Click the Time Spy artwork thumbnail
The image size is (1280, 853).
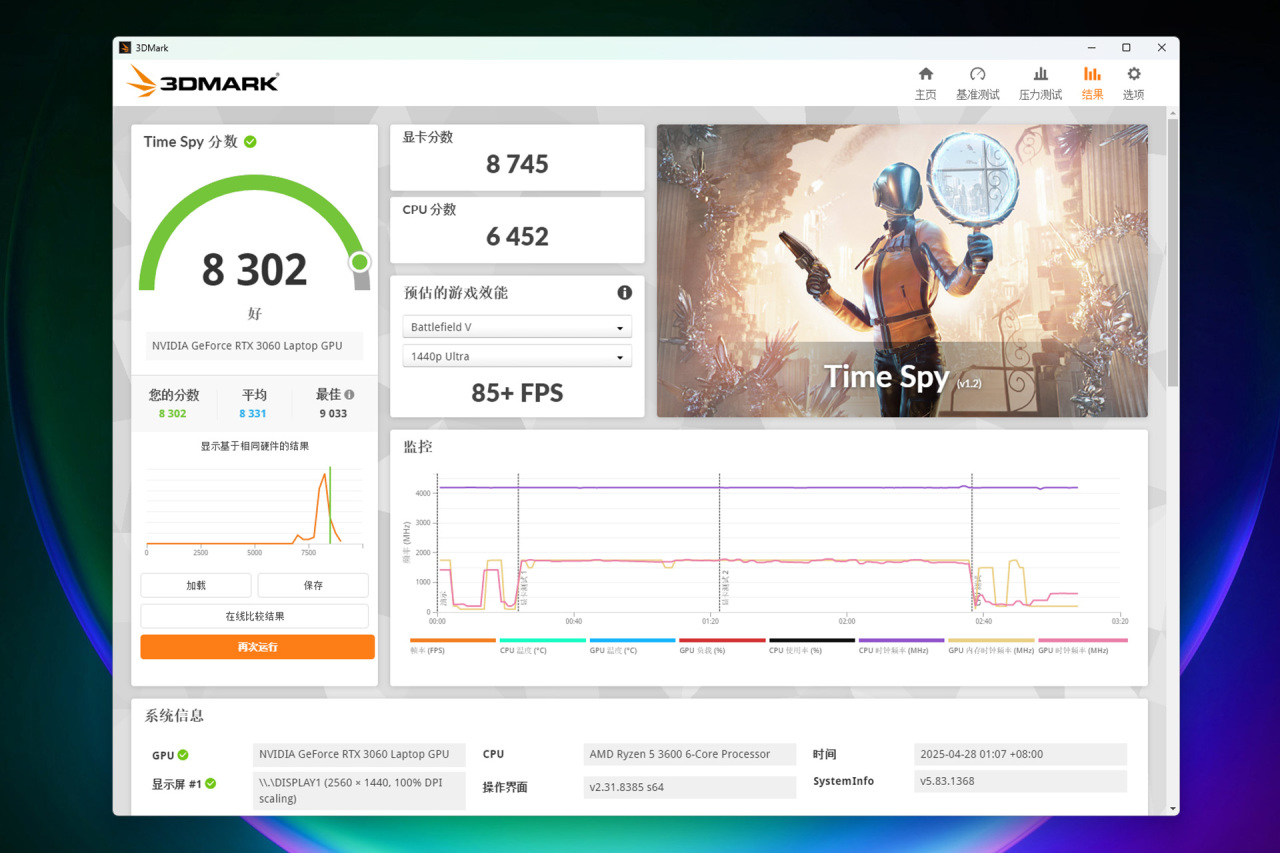click(902, 271)
